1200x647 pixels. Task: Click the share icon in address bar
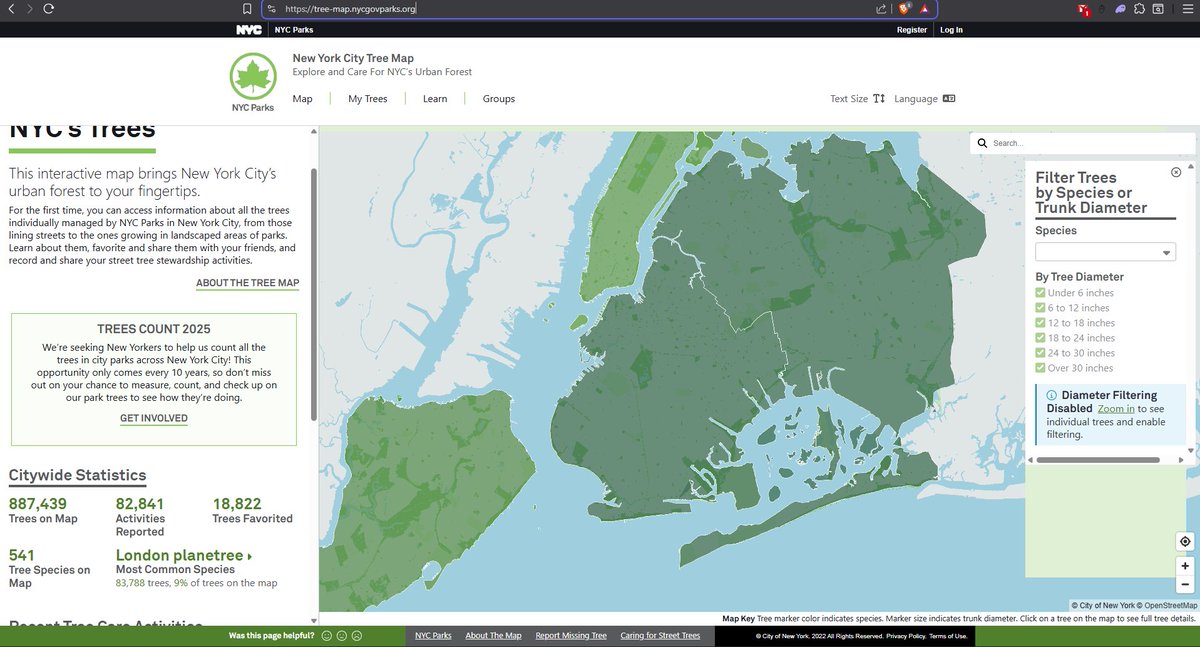click(881, 8)
